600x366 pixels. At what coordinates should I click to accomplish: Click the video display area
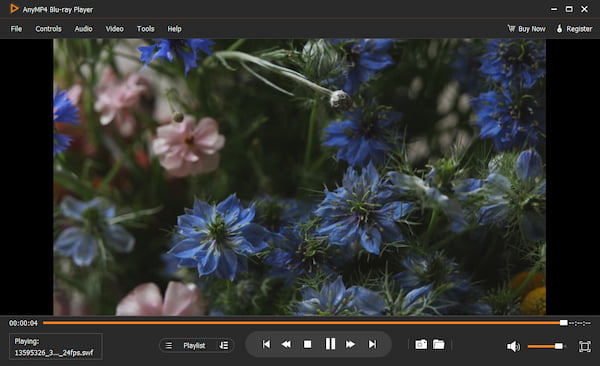coord(299,176)
